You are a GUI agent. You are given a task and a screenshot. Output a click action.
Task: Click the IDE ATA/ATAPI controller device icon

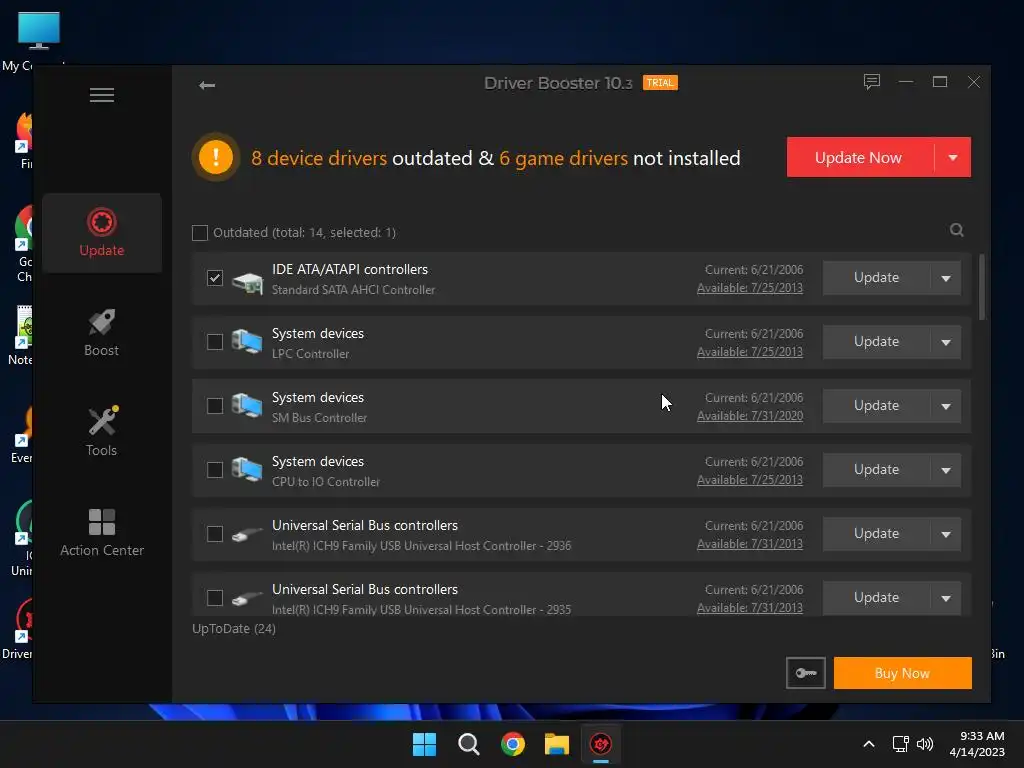[x=248, y=282]
